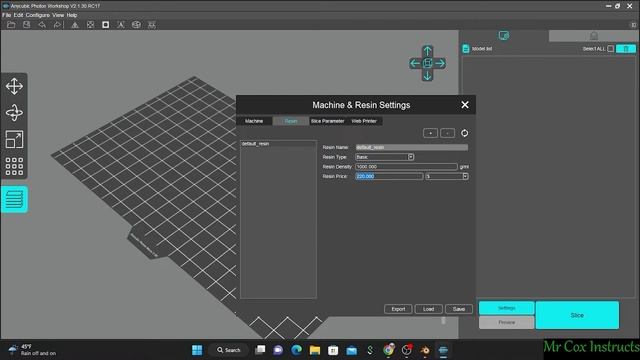
Task: Delete selected models with cyan trash button
Action: pyautogui.click(x=626, y=49)
